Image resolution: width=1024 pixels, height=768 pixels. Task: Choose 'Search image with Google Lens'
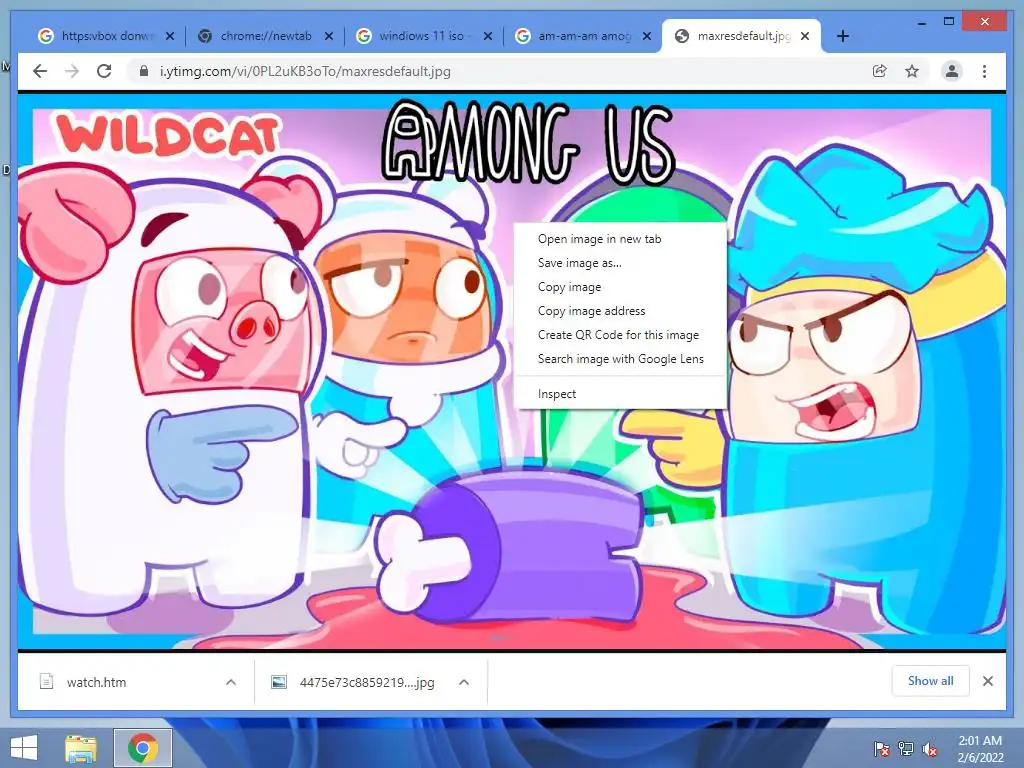pos(620,359)
